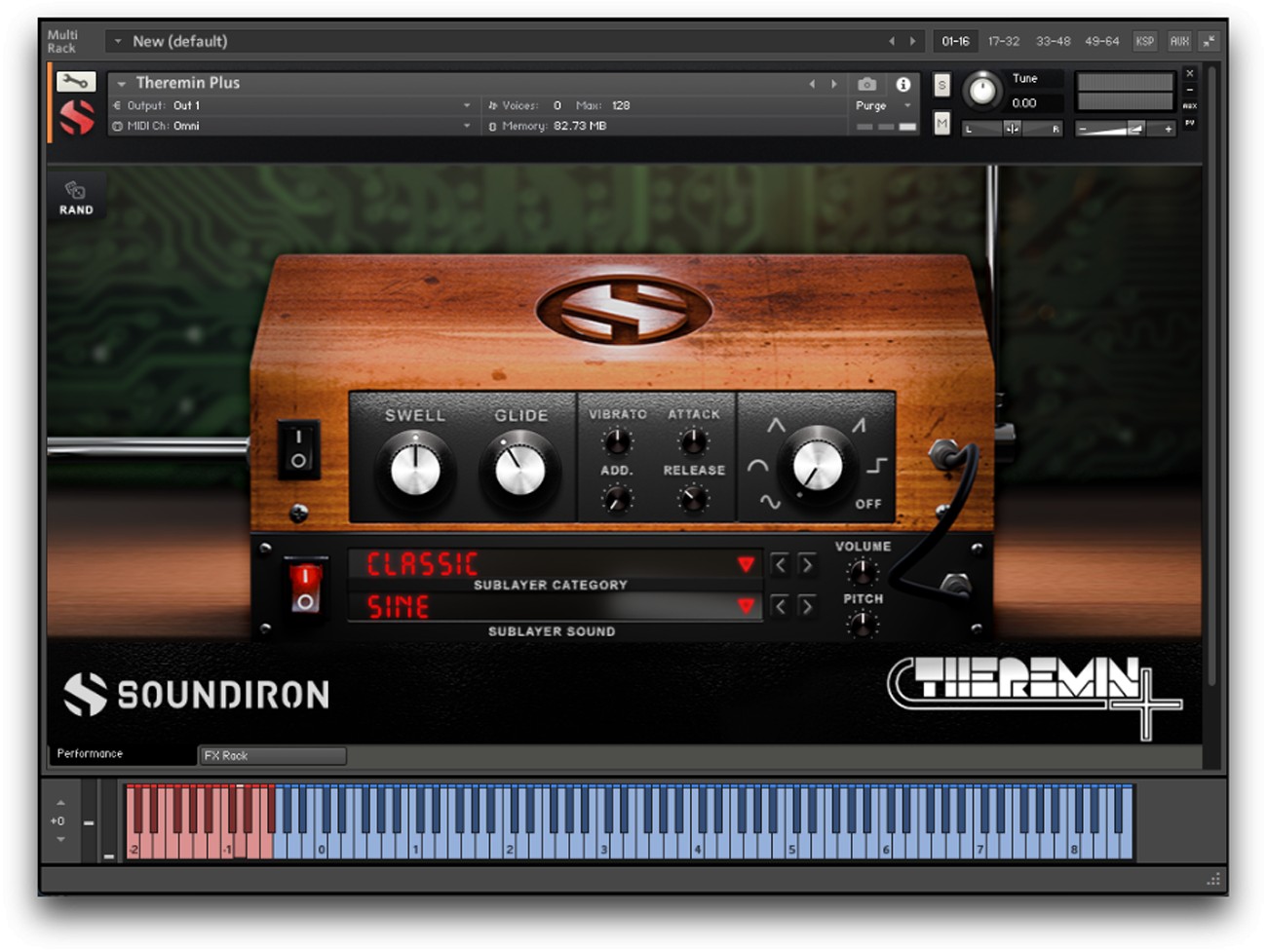
Task: Click the GLIDE knob
Action: [520, 471]
